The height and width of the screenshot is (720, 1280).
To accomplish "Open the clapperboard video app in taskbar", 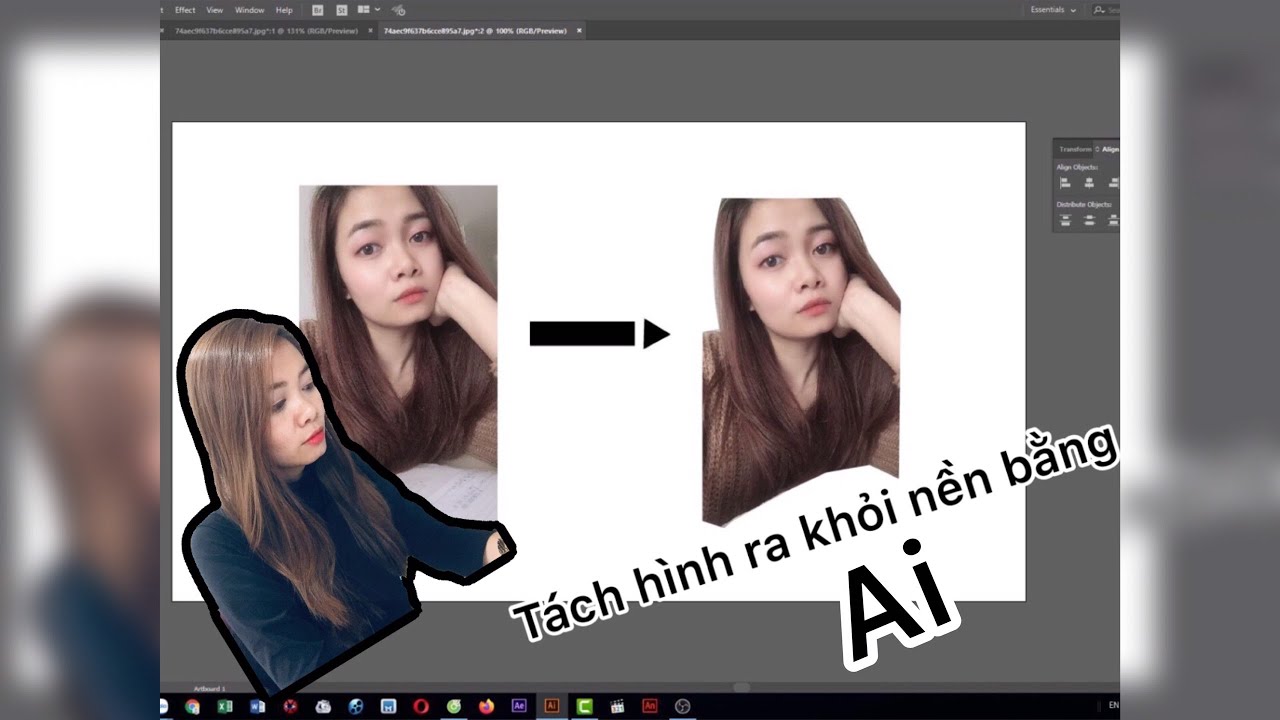I will [x=617, y=706].
